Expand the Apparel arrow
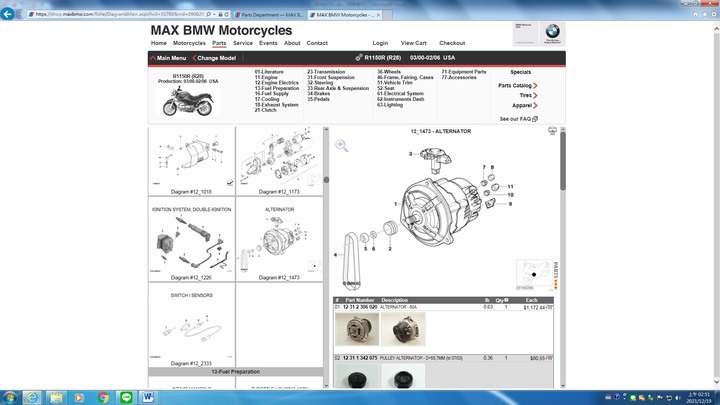Viewport: 720px width, 405px height. click(535, 106)
